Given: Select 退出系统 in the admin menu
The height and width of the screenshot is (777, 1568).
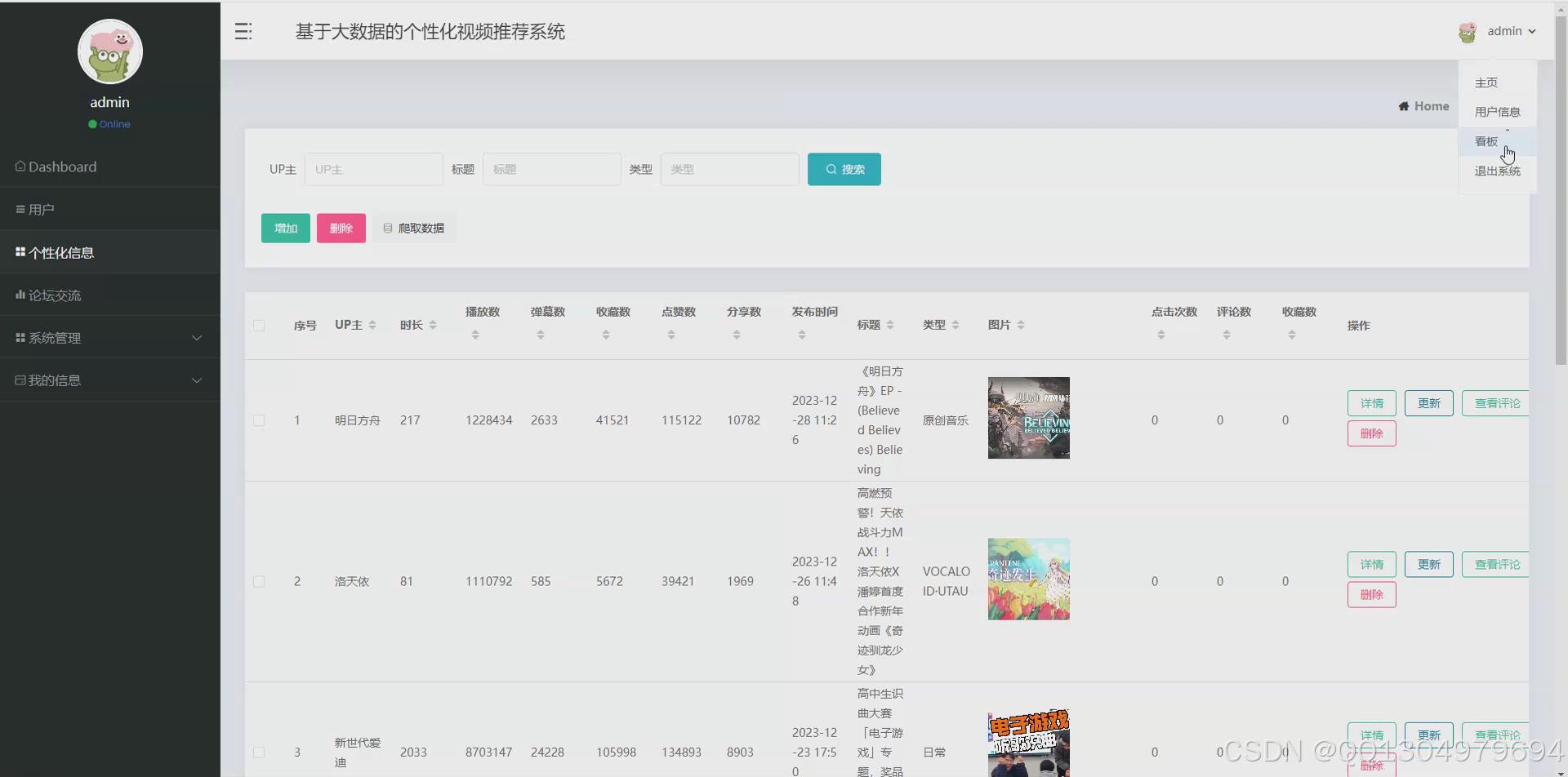Looking at the screenshot, I should 1497,171.
